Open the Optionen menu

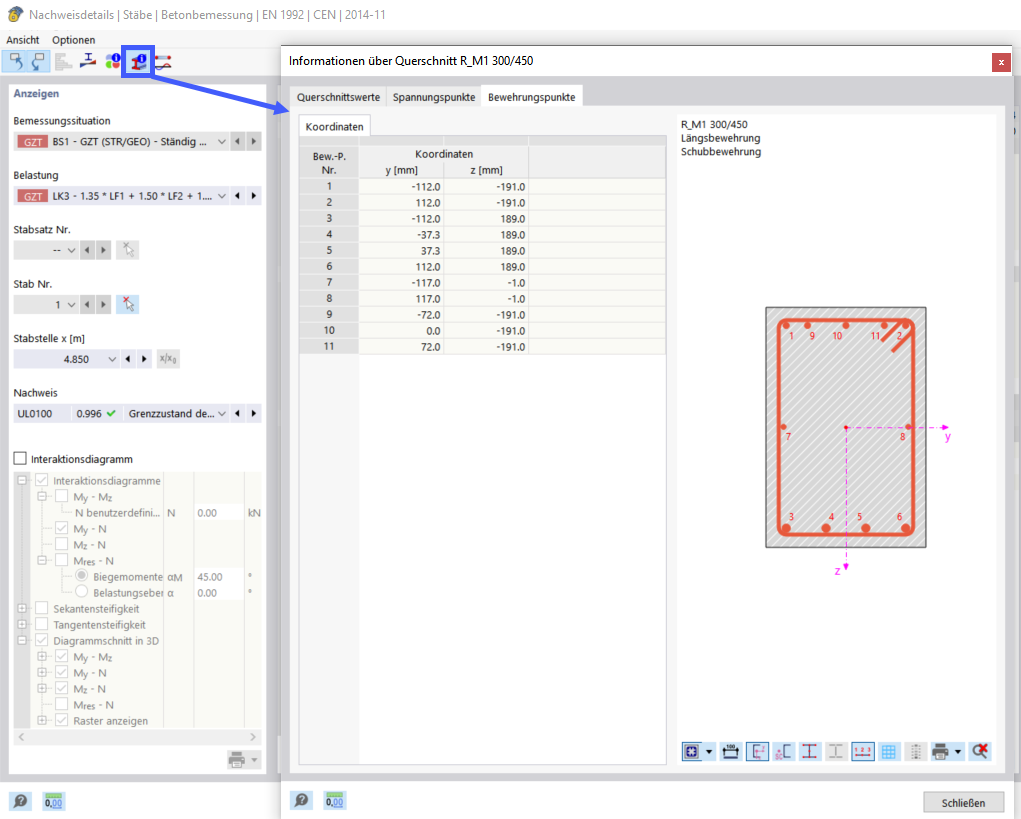74,40
